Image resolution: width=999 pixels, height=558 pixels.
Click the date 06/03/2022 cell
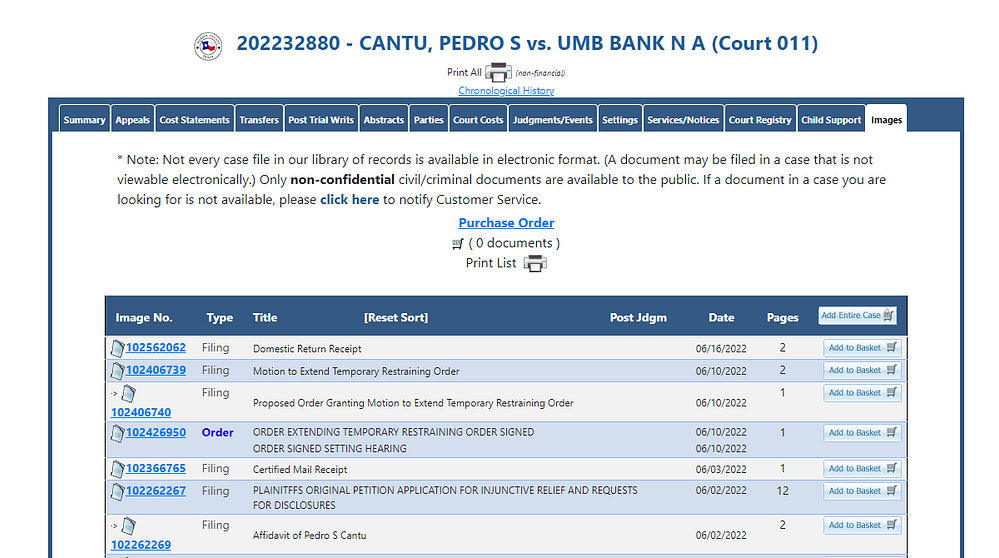coord(721,469)
